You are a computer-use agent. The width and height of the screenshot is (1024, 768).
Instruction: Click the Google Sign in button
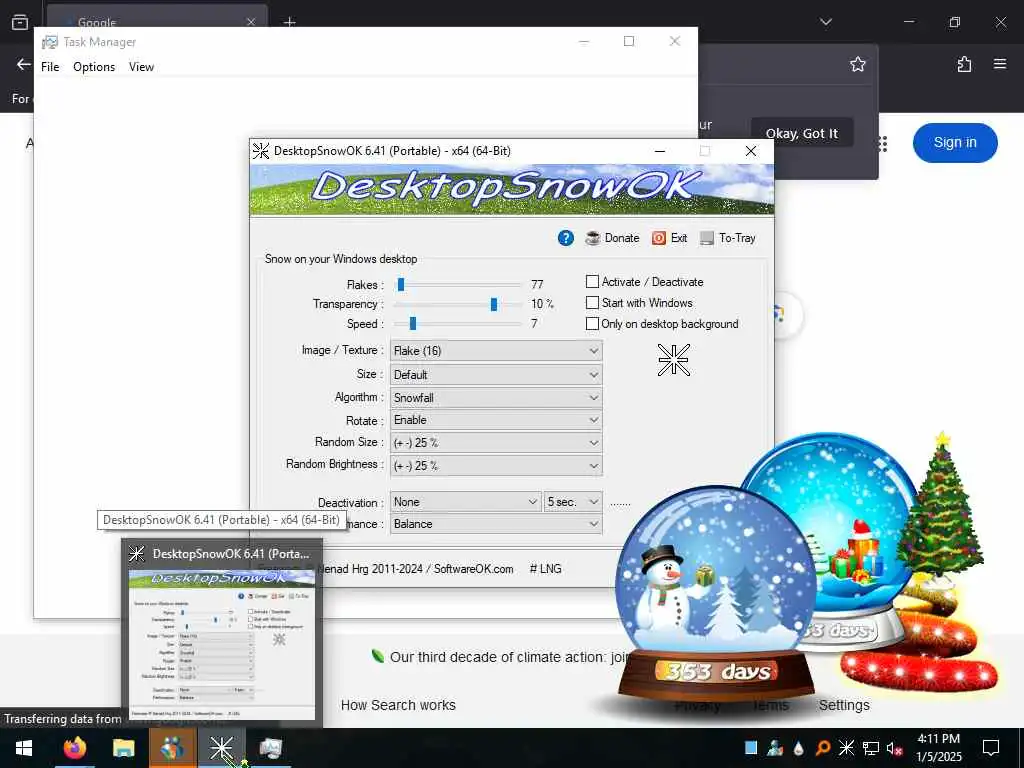pyautogui.click(x=955, y=142)
